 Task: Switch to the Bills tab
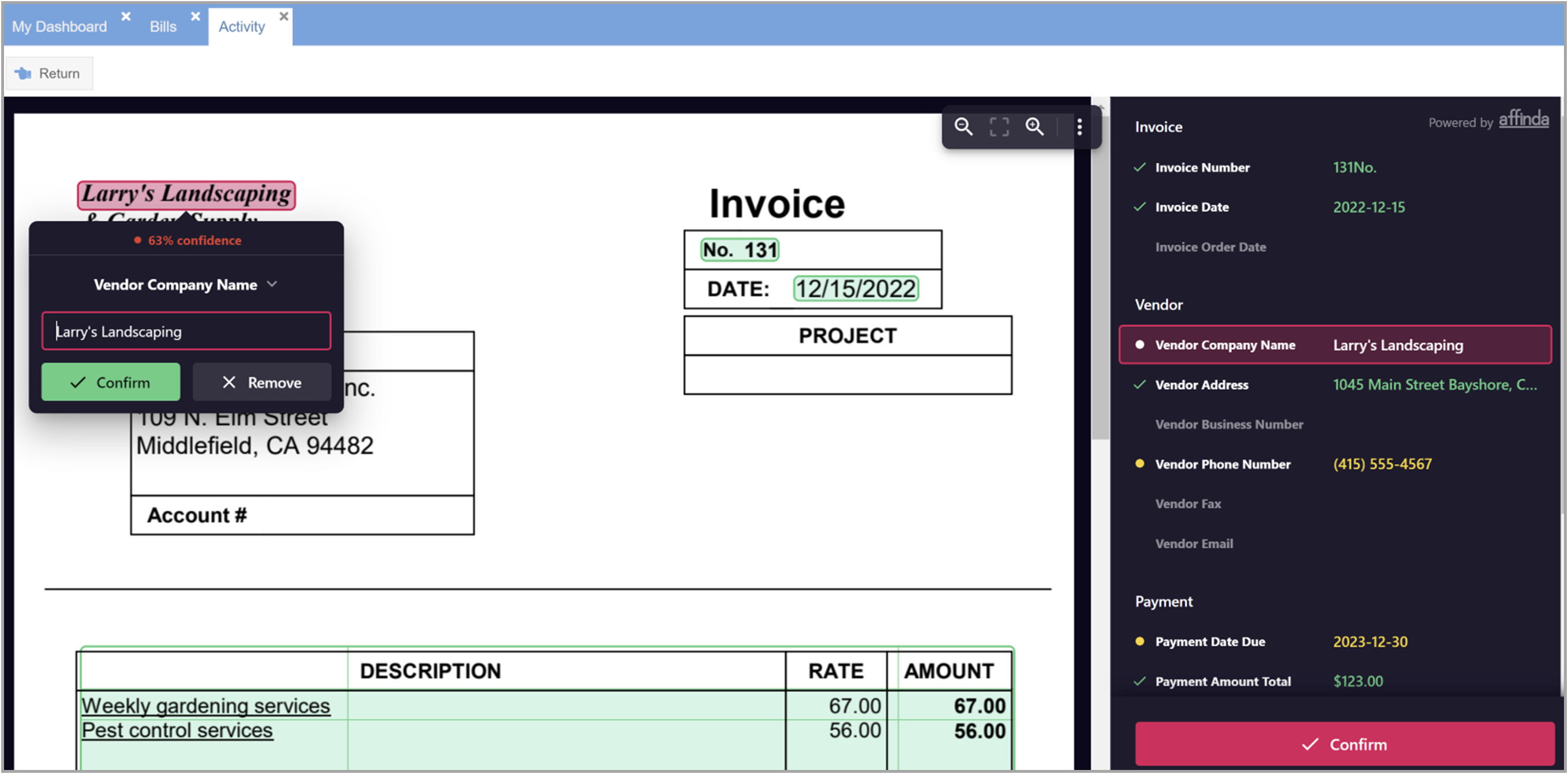pos(163,27)
